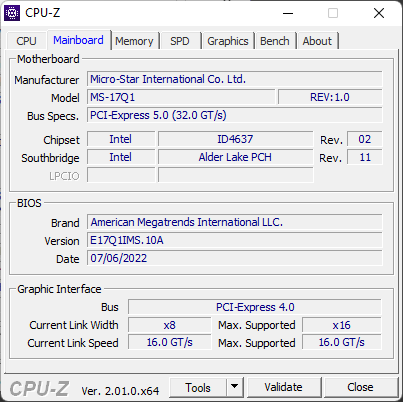Click the Chipset vendor Intel field
This screenshot has width=403, height=402.
click(121, 139)
